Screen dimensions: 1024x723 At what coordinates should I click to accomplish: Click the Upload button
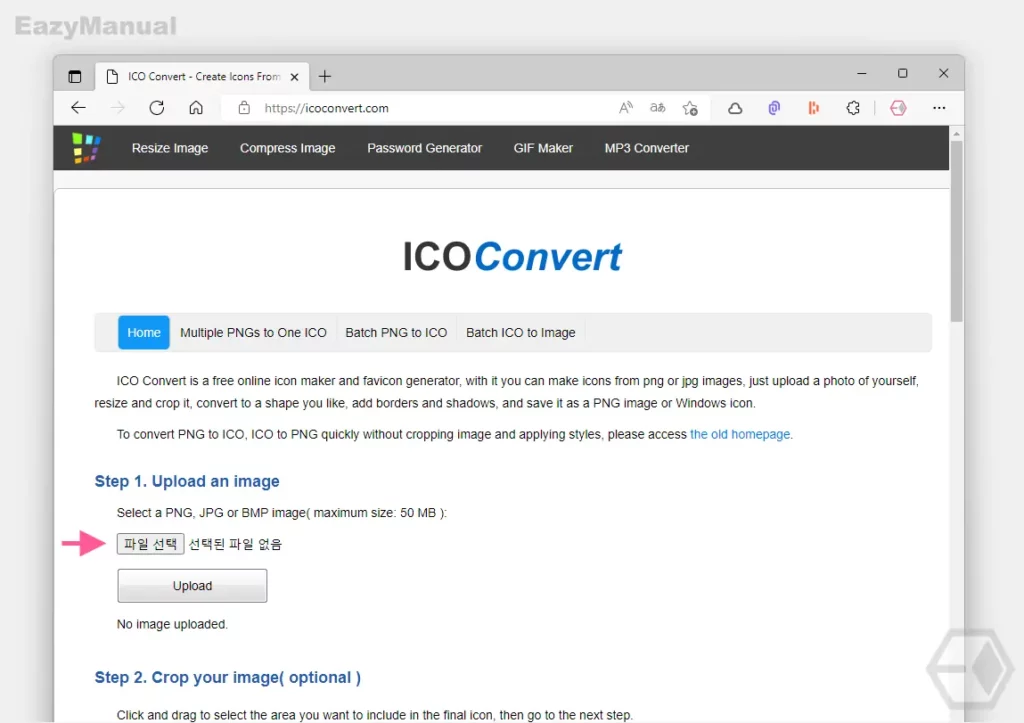(x=191, y=585)
